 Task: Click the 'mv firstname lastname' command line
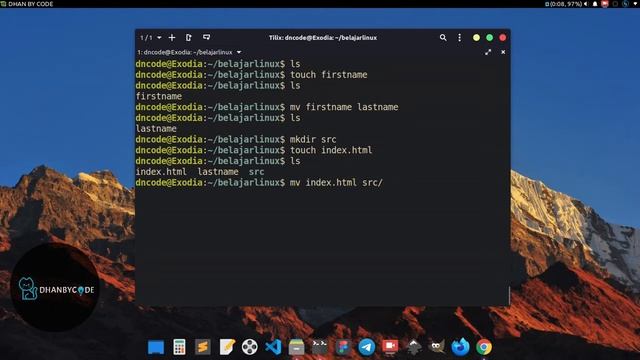click(267, 107)
